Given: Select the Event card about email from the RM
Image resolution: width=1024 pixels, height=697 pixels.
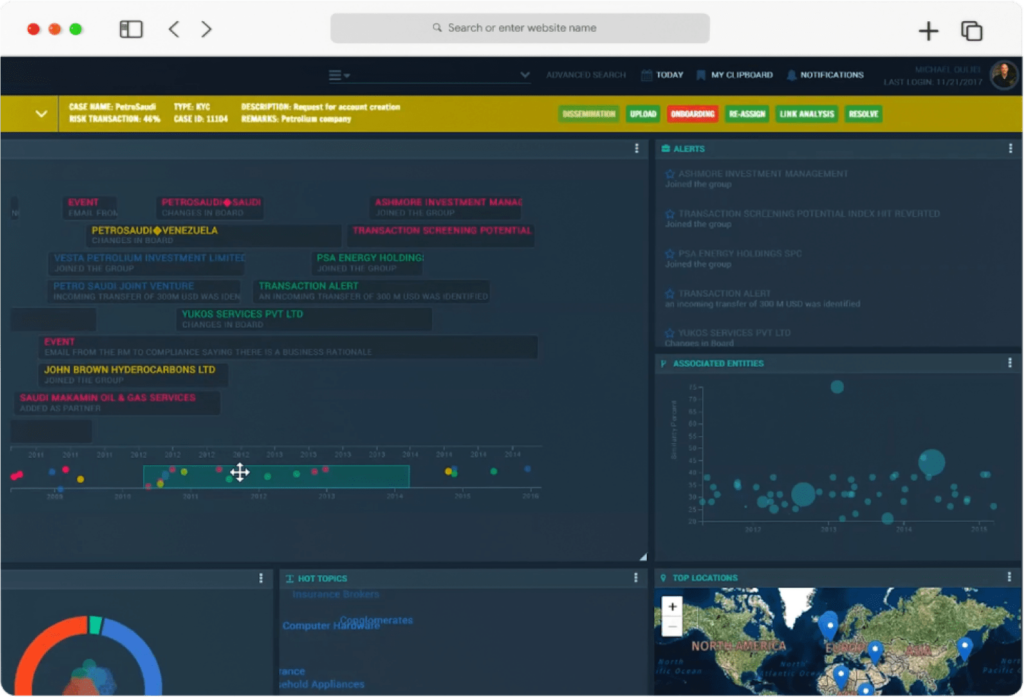Looking at the screenshot, I should coord(288,347).
